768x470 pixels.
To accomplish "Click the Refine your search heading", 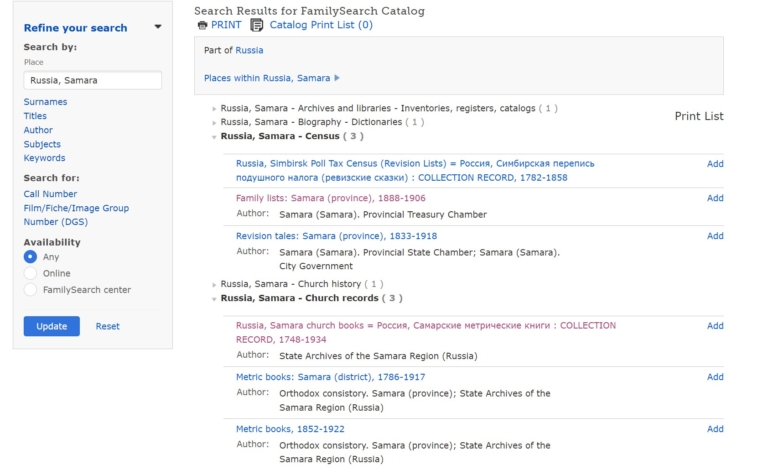I will (75, 28).
